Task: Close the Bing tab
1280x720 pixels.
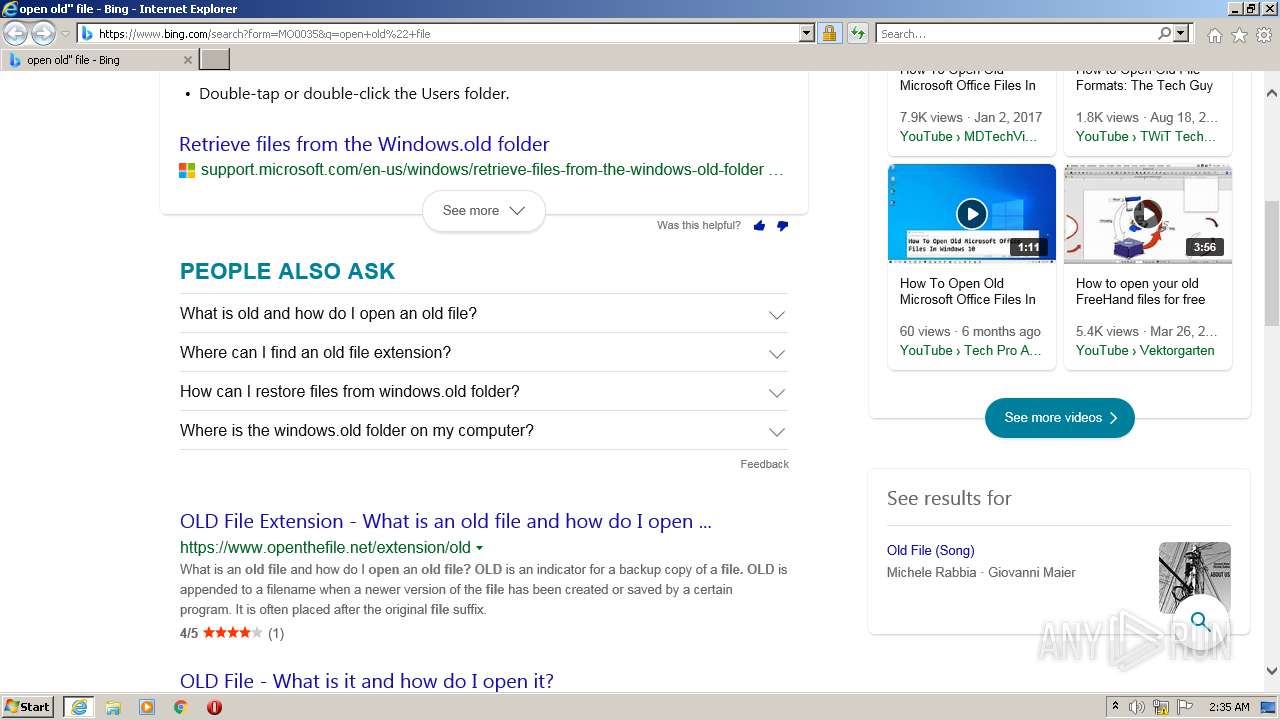Action: (187, 60)
